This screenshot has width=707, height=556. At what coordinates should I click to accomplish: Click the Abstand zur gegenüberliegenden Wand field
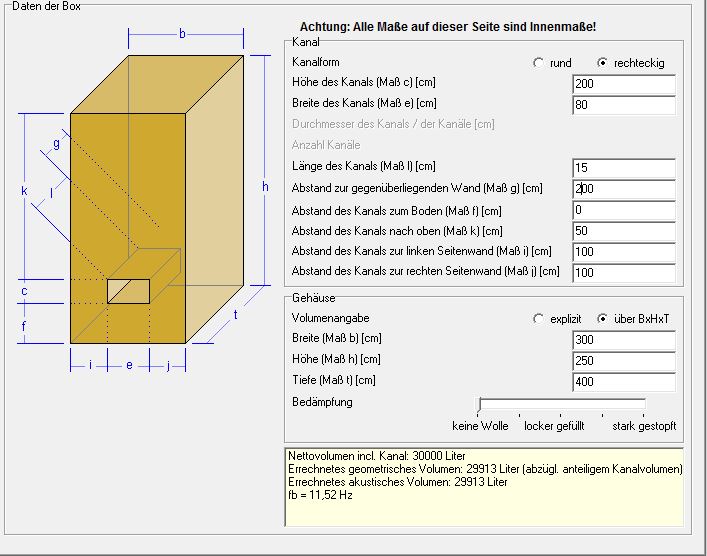[624, 188]
